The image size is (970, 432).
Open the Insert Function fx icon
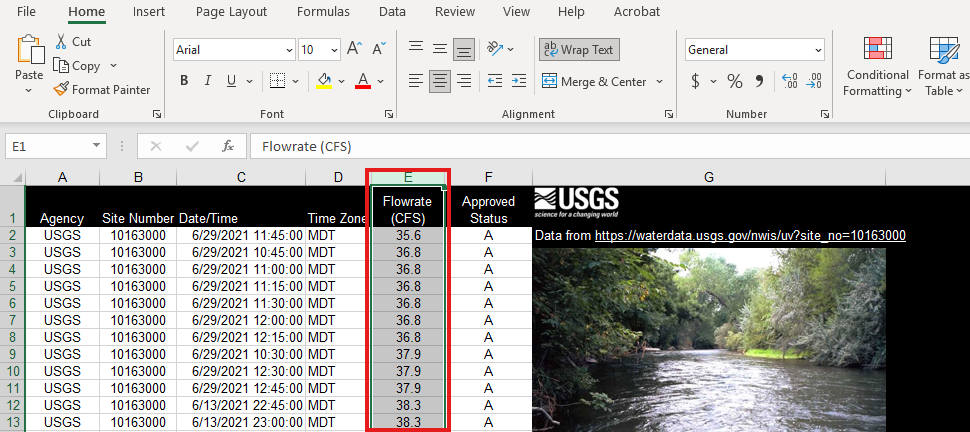coord(228,147)
